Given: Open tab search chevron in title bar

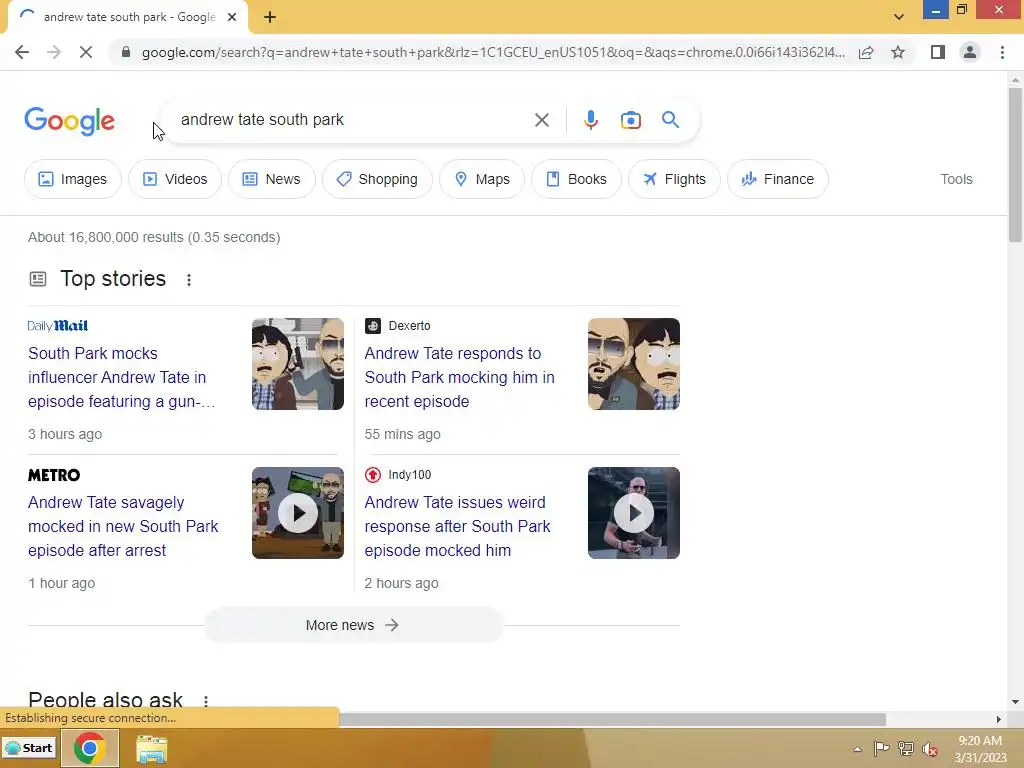Looking at the screenshot, I should 899,17.
